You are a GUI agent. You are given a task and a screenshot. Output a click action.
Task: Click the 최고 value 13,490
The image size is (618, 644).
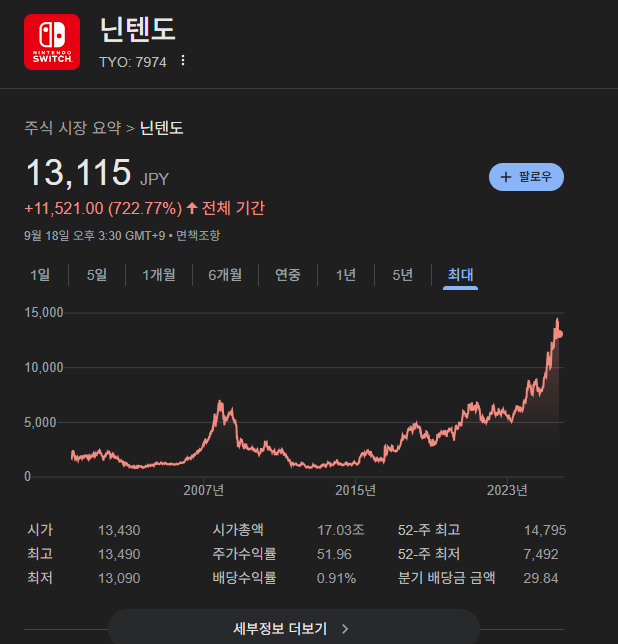pos(119,554)
